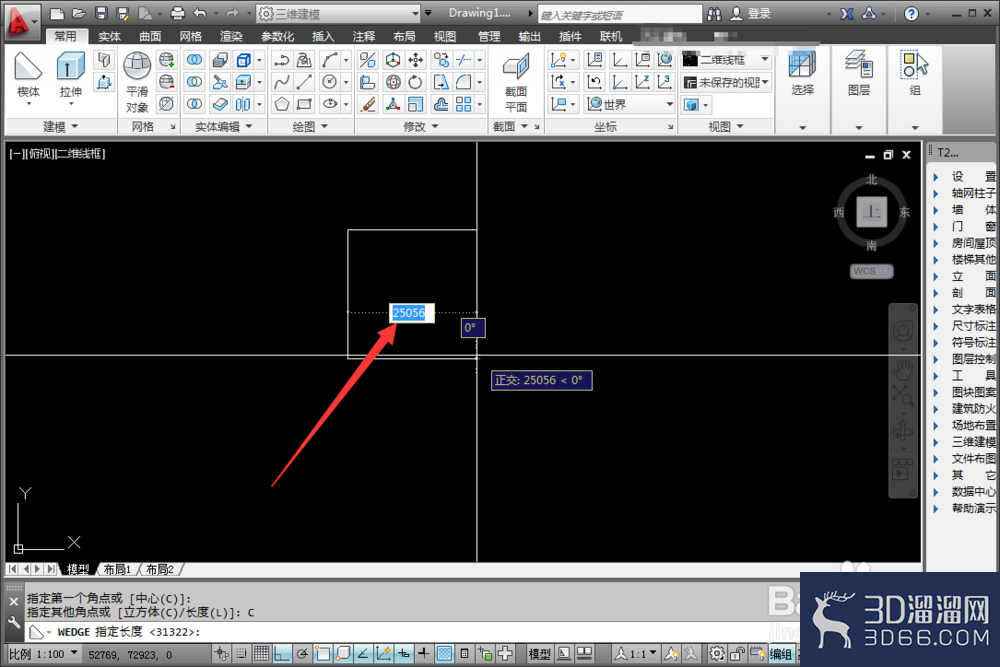Switch to the 网格 ribbon tab
The height and width of the screenshot is (667, 1000).
191,37
